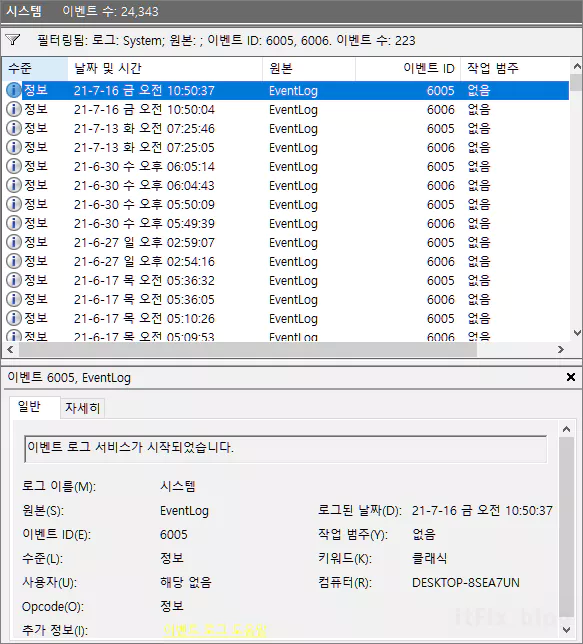This screenshot has width=583, height=644.
Task: Click event list scroll down arrow
Action: click(x=576, y=332)
